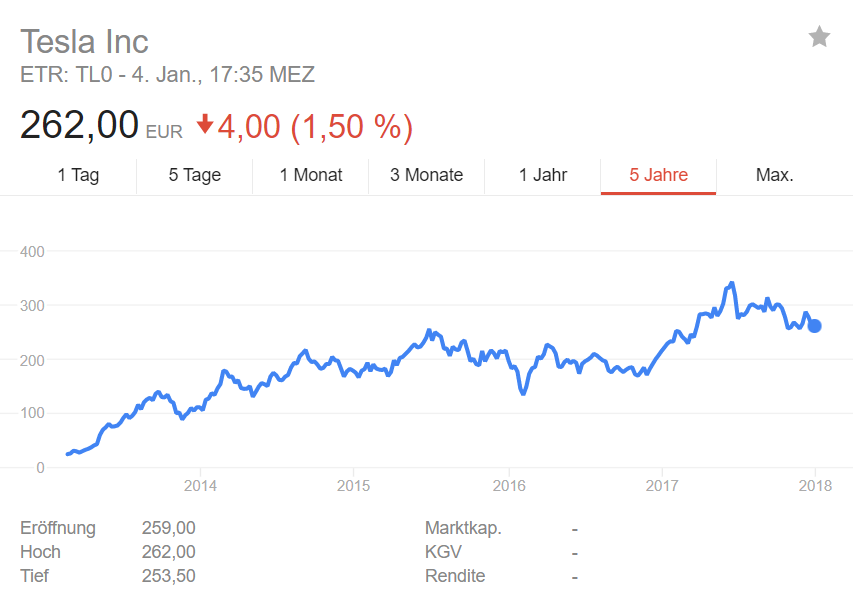This screenshot has width=853, height=615.
Task: Choose the 1 Jahr time range
Action: pos(542,175)
